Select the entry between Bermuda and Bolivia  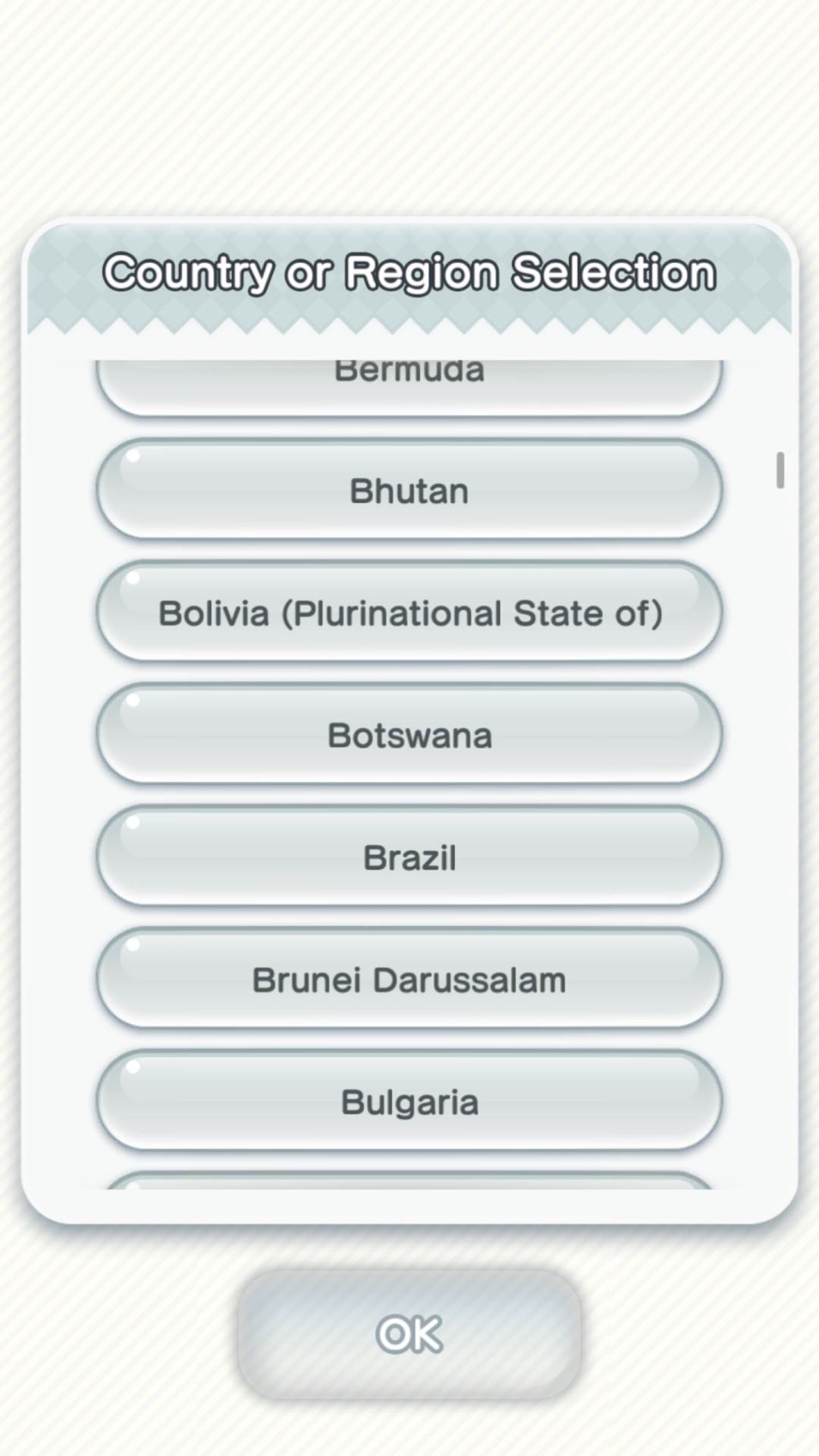pyautogui.click(x=409, y=490)
